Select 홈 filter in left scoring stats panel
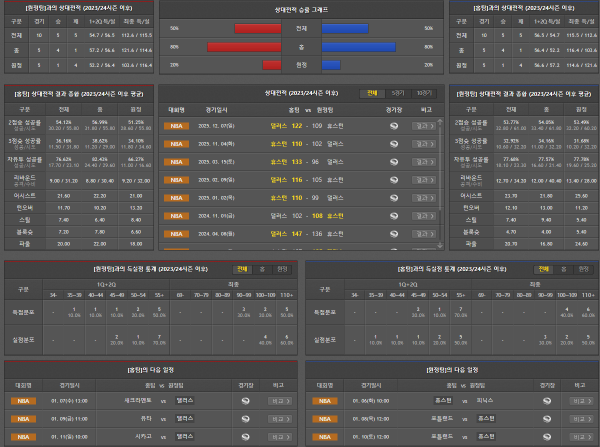Image resolution: width=600 pixels, height=447 pixels. (x=261, y=269)
